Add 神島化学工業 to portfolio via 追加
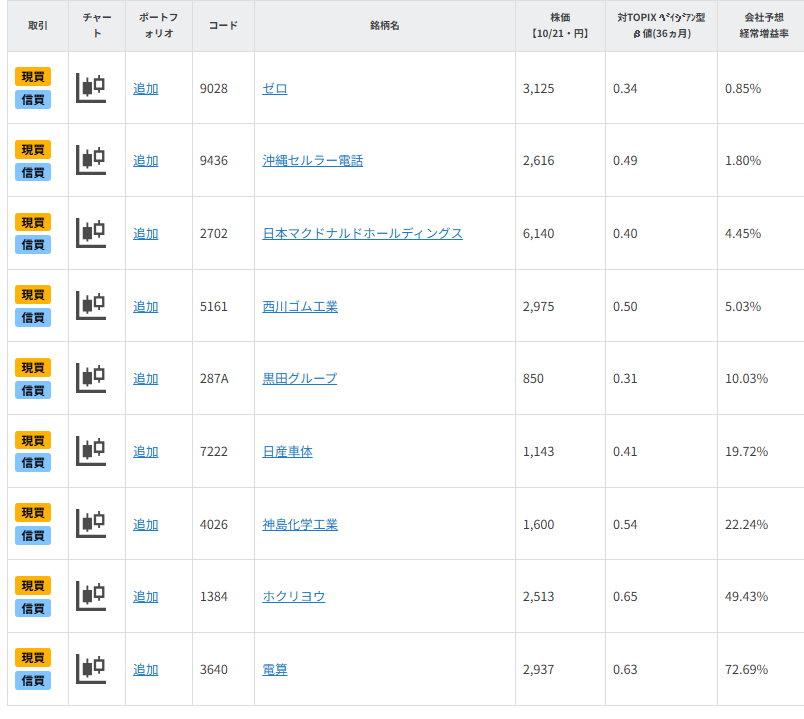This screenshot has width=804, height=719. pyautogui.click(x=146, y=524)
